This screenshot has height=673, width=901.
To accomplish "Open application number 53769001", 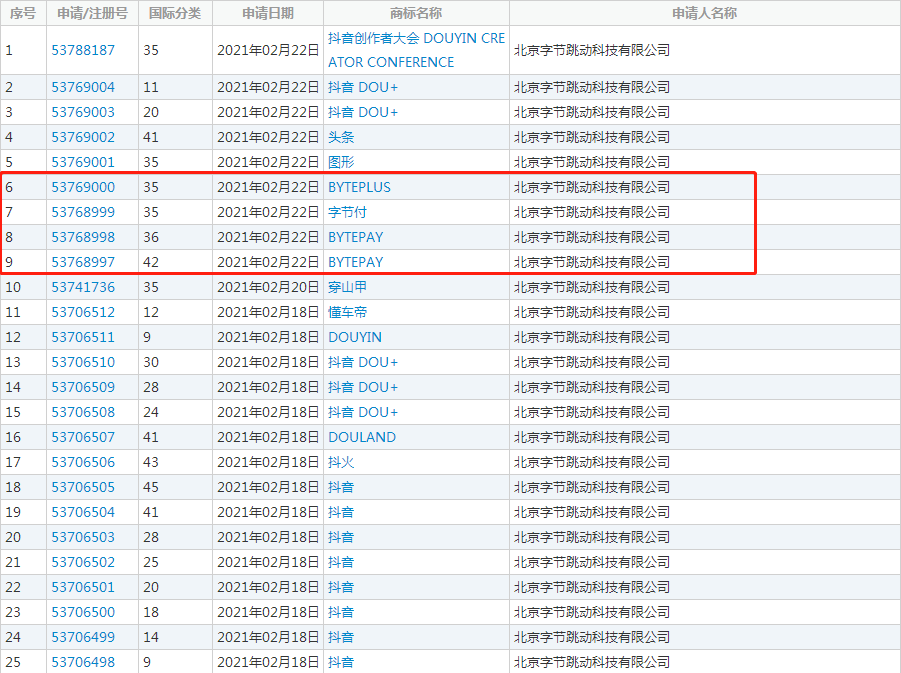I will 83,162.
